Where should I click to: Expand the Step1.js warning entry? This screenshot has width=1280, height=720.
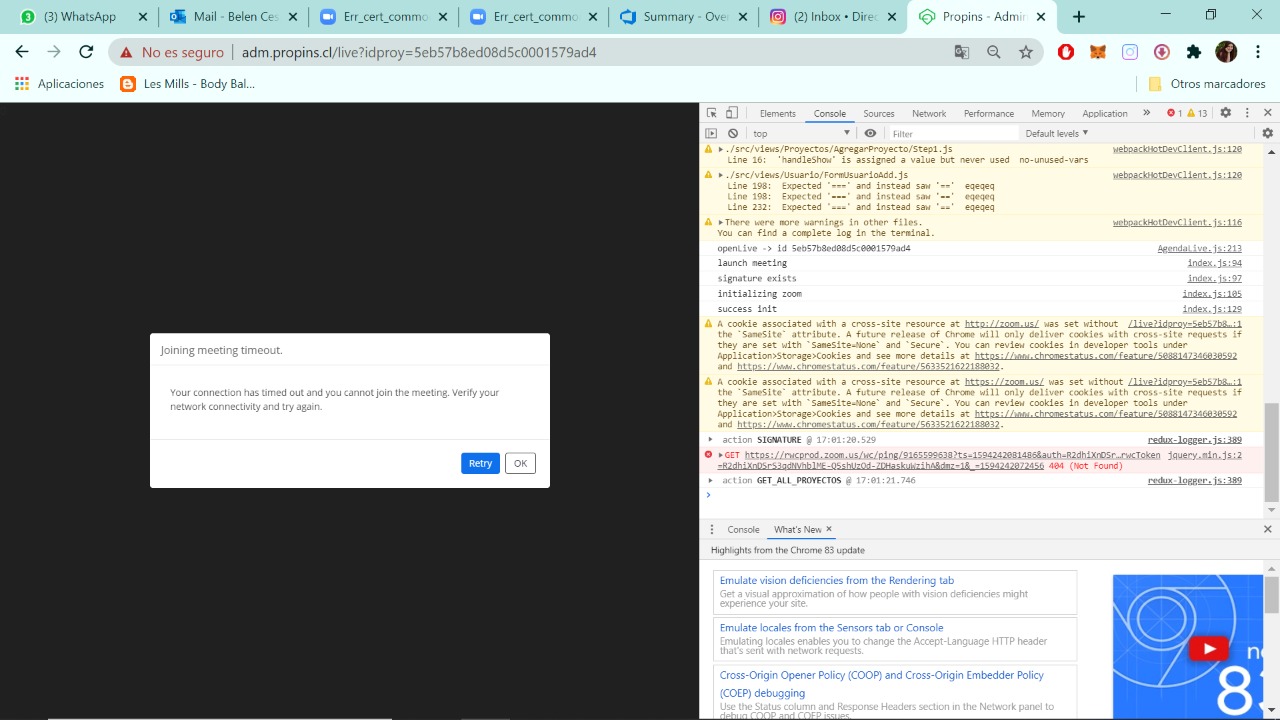(721, 149)
